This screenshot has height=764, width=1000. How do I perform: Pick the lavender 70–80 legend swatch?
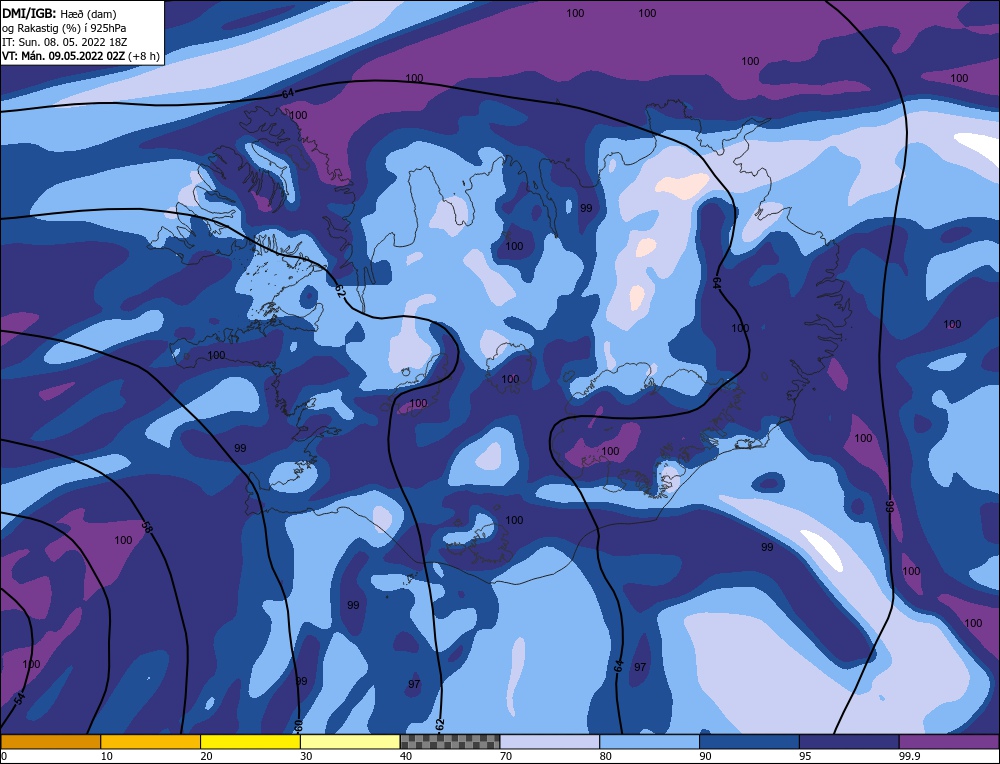tap(550, 741)
